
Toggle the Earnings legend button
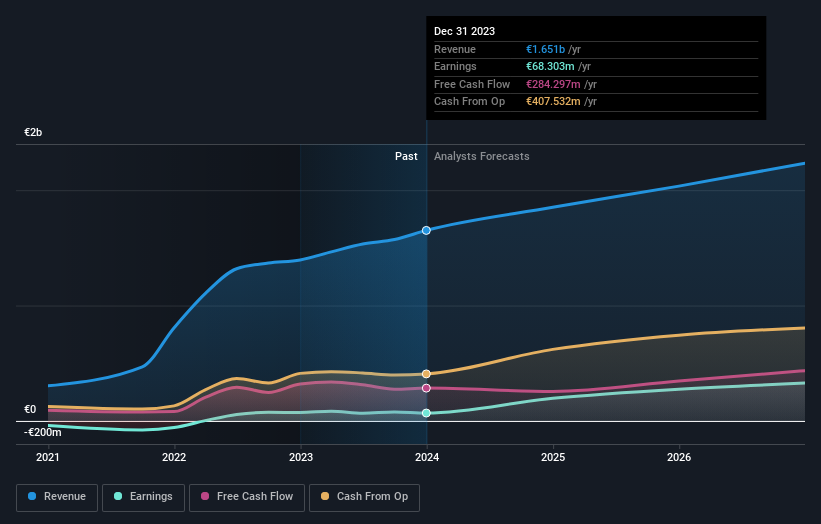143,497
